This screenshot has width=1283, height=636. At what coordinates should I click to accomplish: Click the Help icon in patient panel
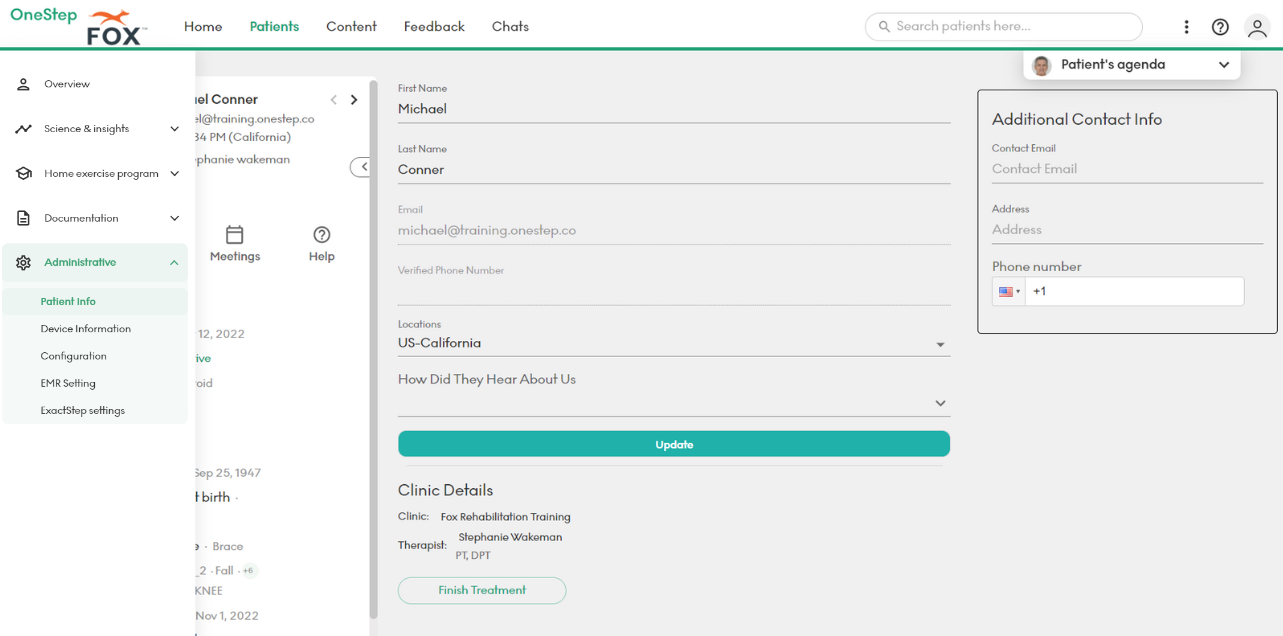click(321, 235)
